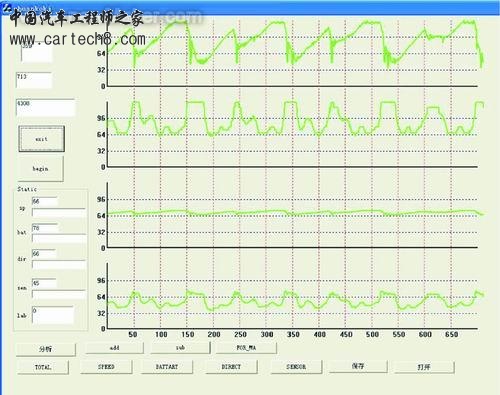Save data with the 保存 button
Image resolution: width=500 pixels, height=395 pixels.
[358, 366]
